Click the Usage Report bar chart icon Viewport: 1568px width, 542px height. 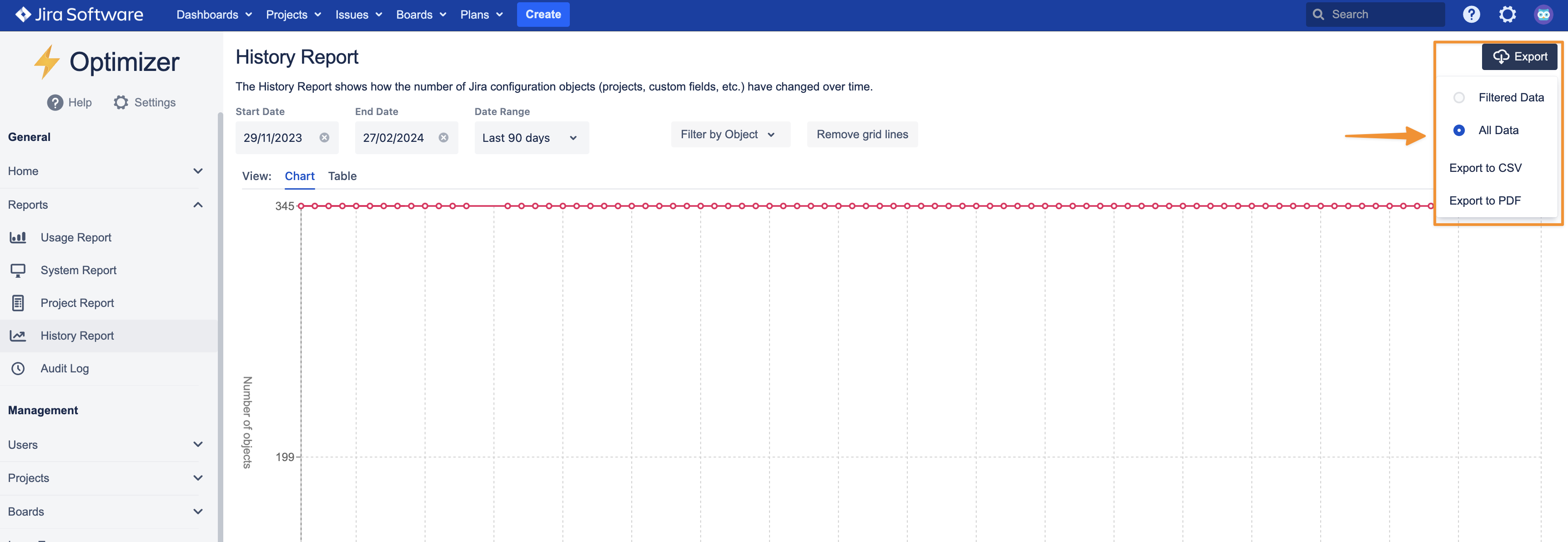point(18,237)
